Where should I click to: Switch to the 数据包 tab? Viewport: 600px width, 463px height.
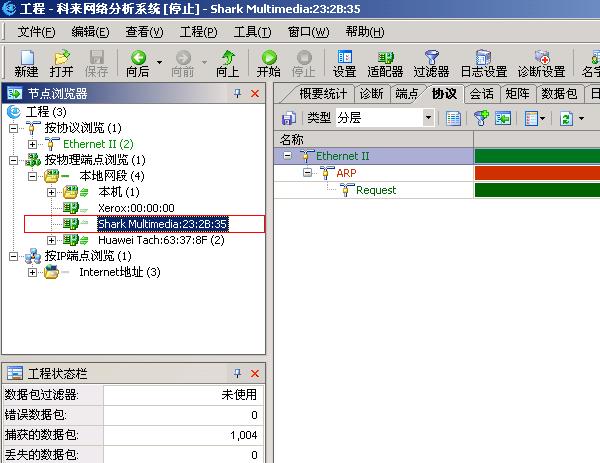coord(559,94)
